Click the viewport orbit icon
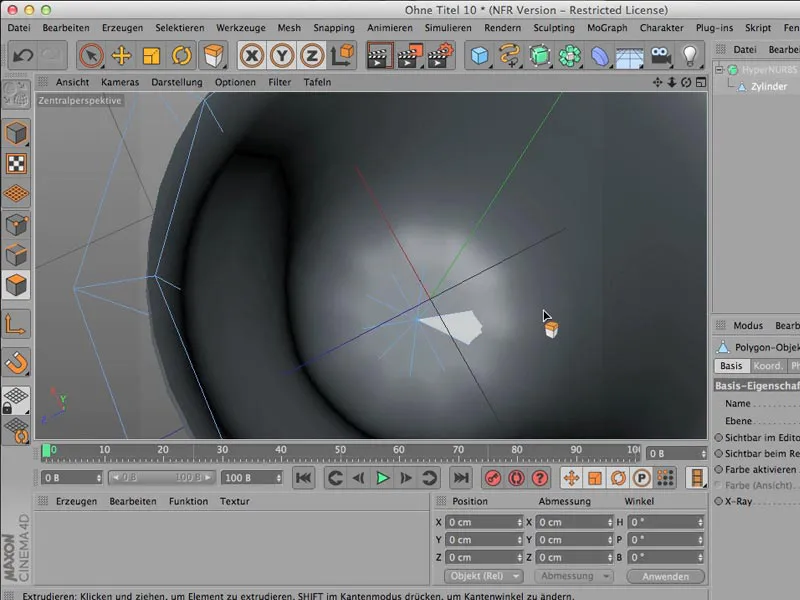Viewport: 800px width, 600px height. click(686, 82)
